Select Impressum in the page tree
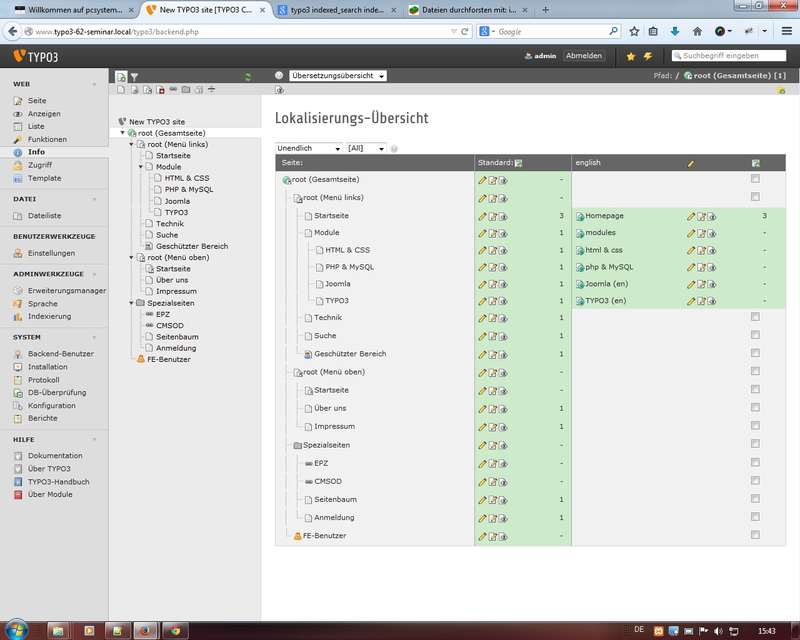The height and width of the screenshot is (640, 800). pos(176,291)
